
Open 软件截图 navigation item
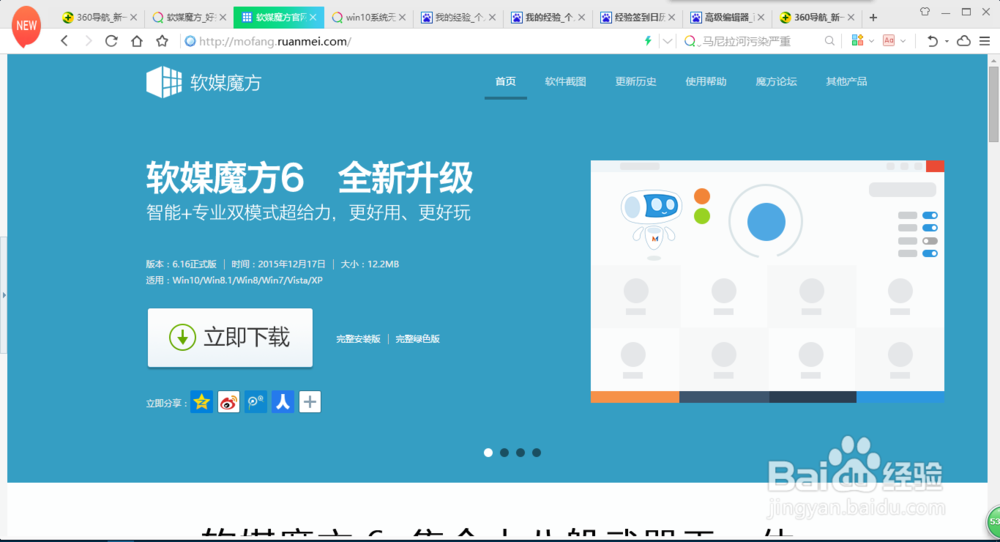coord(565,81)
